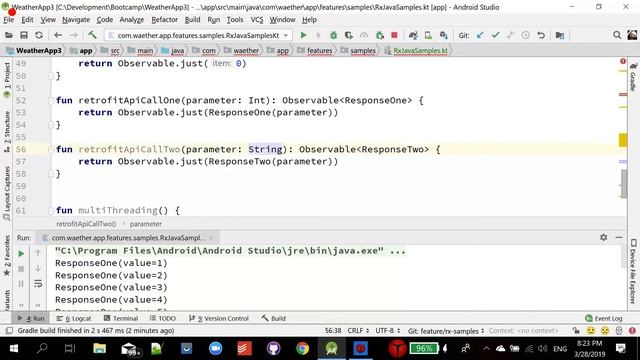Hide the Run panel minimize icon

coord(619,237)
